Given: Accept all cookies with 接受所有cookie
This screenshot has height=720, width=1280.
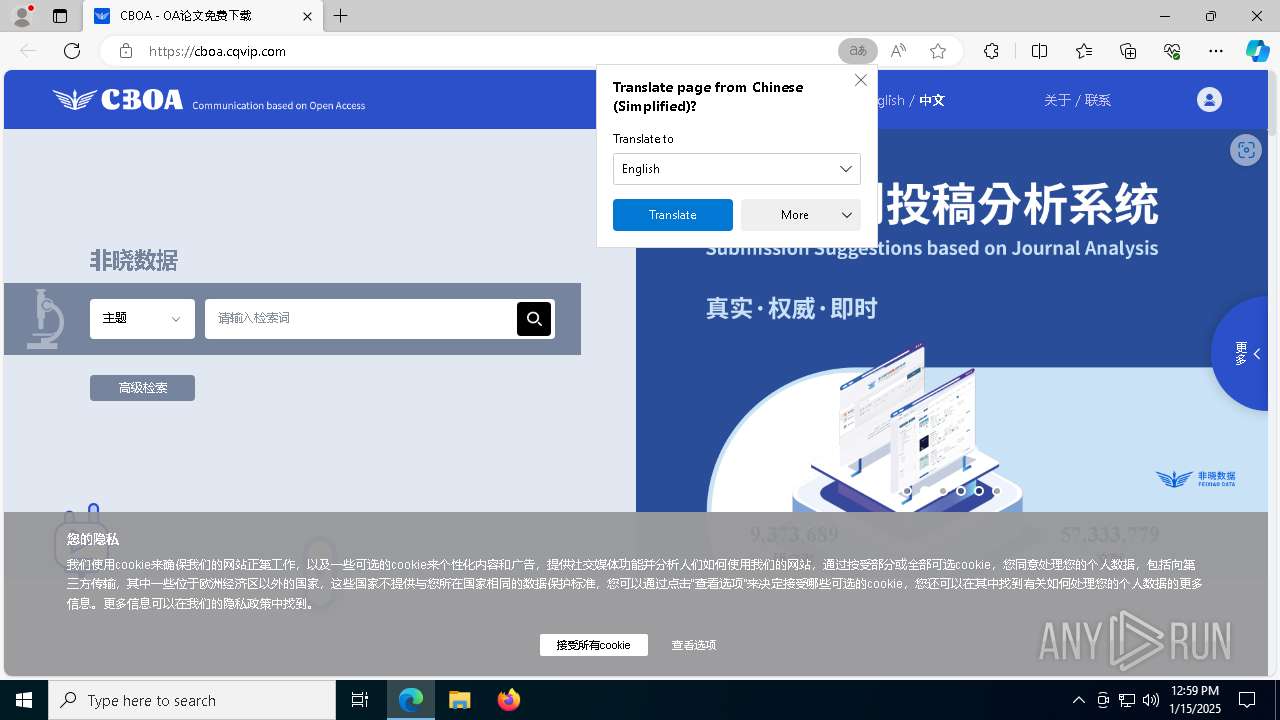Looking at the screenshot, I should point(594,645).
